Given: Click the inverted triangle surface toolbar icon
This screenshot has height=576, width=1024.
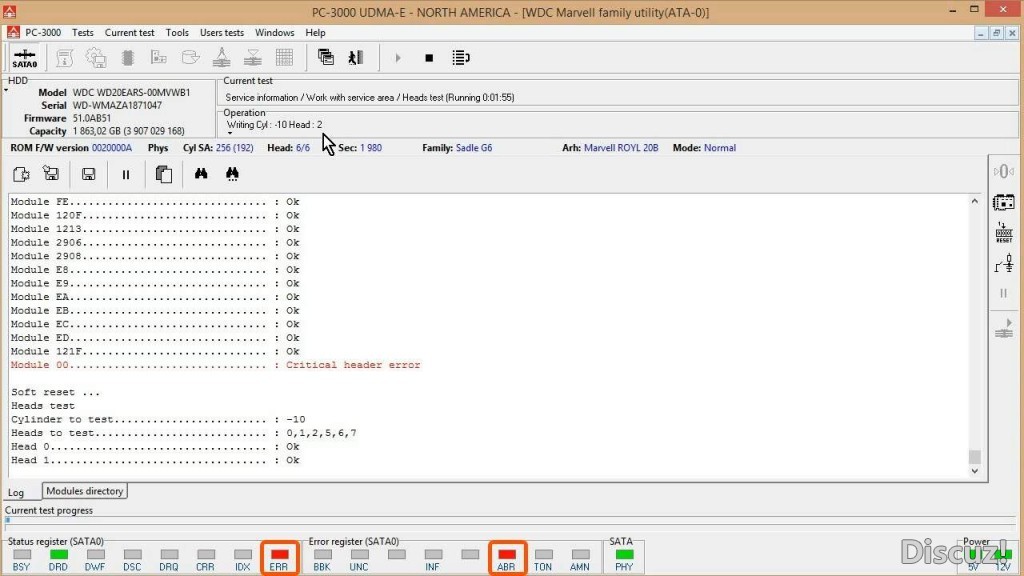Looking at the screenshot, I should click(253, 58).
